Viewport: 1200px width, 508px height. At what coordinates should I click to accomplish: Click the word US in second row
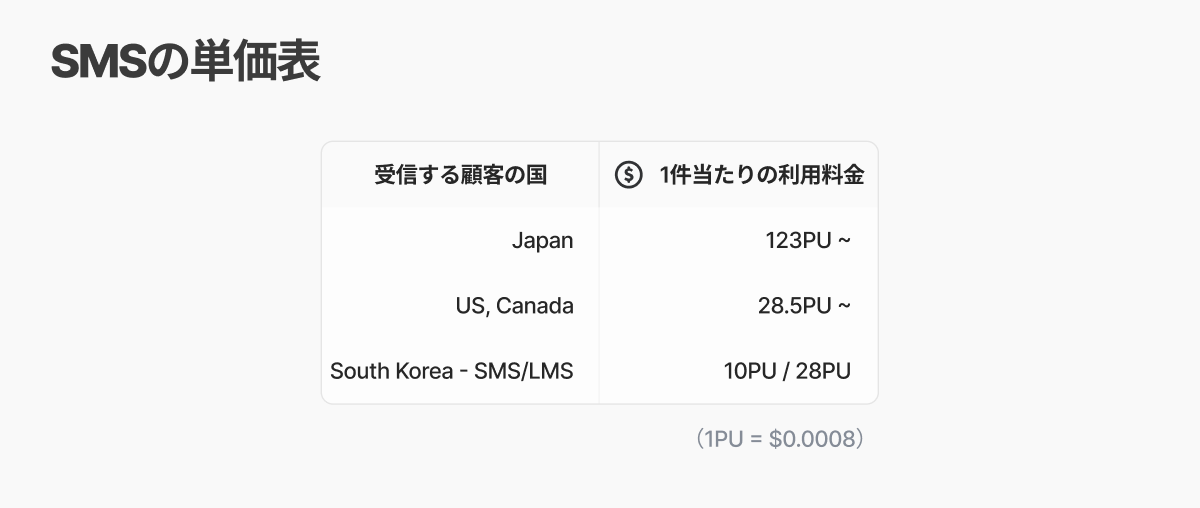pos(470,306)
